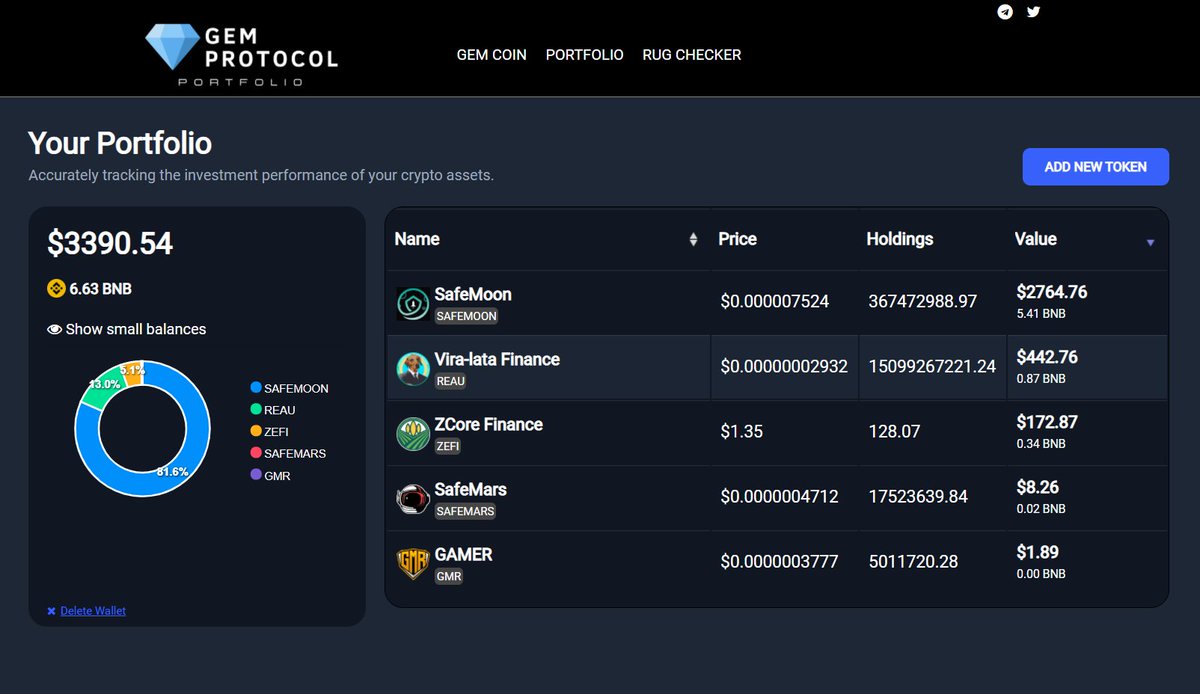Toggle GMR purple legend swatch
Viewport: 1200px width, 694px height.
click(x=256, y=476)
